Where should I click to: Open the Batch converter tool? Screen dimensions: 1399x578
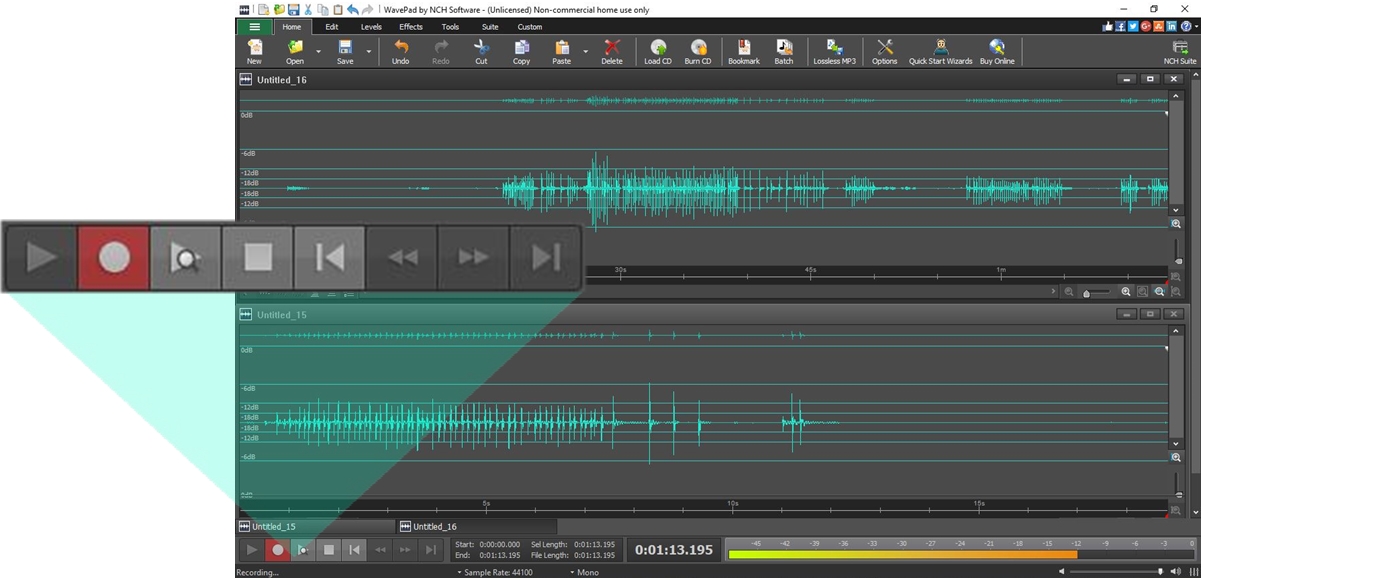[x=784, y=52]
